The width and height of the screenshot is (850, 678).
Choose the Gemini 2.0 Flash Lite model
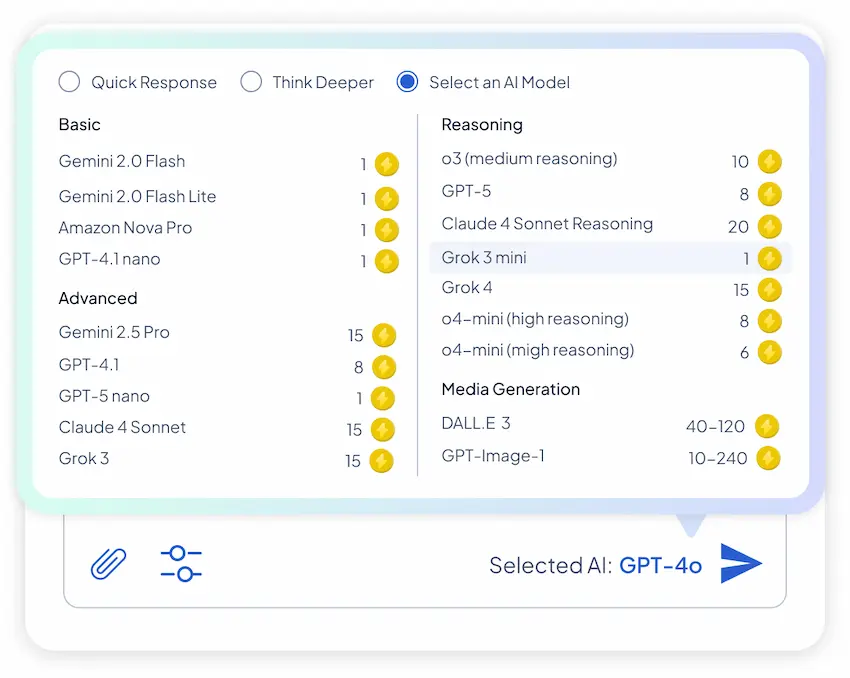click(x=137, y=196)
